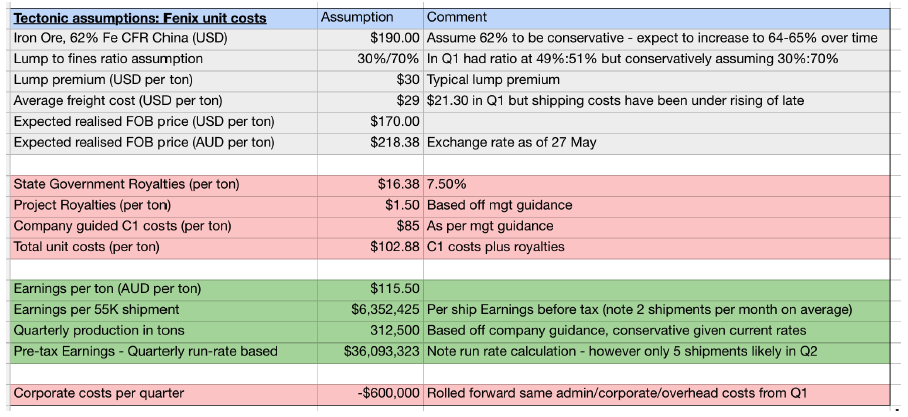Click the $190.00 iron ore price cell
This screenshot has width=908, height=417.
pyautogui.click(x=394, y=38)
